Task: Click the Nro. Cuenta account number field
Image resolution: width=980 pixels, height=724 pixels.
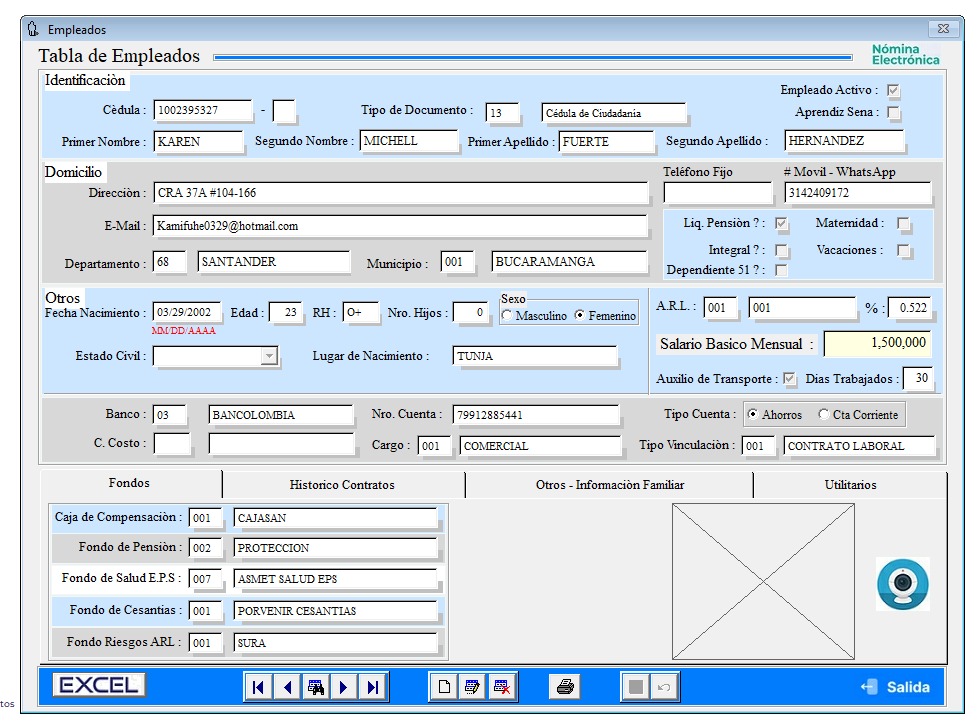Action: pos(536,415)
